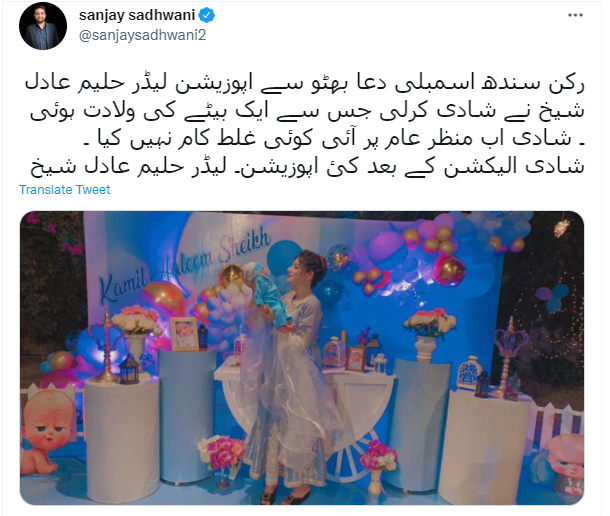Open the attached party photo
The width and height of the screenshot is (610, 516).
click(x=302, y=358)
